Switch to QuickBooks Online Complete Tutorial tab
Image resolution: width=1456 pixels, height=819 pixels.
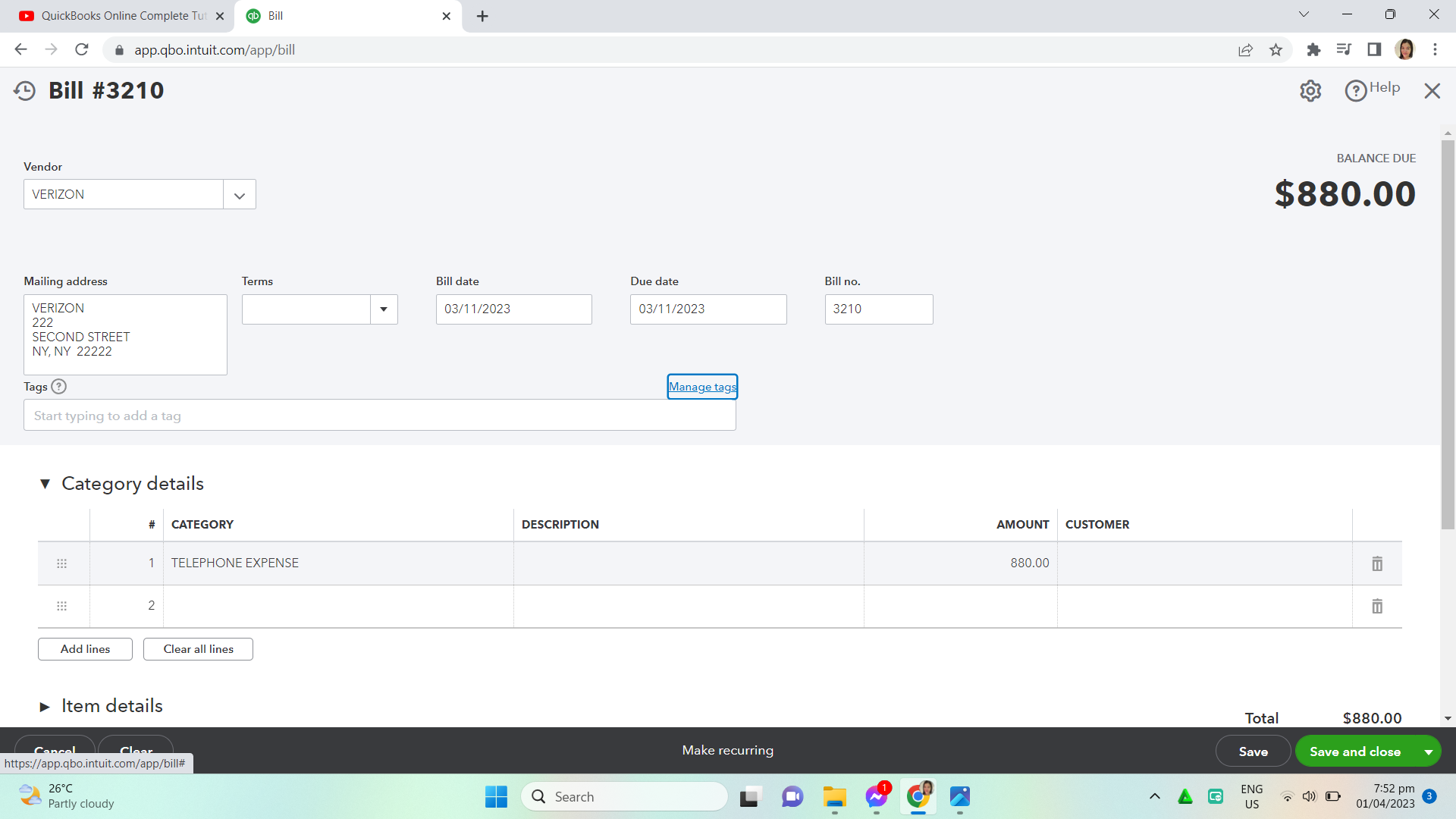121,16
